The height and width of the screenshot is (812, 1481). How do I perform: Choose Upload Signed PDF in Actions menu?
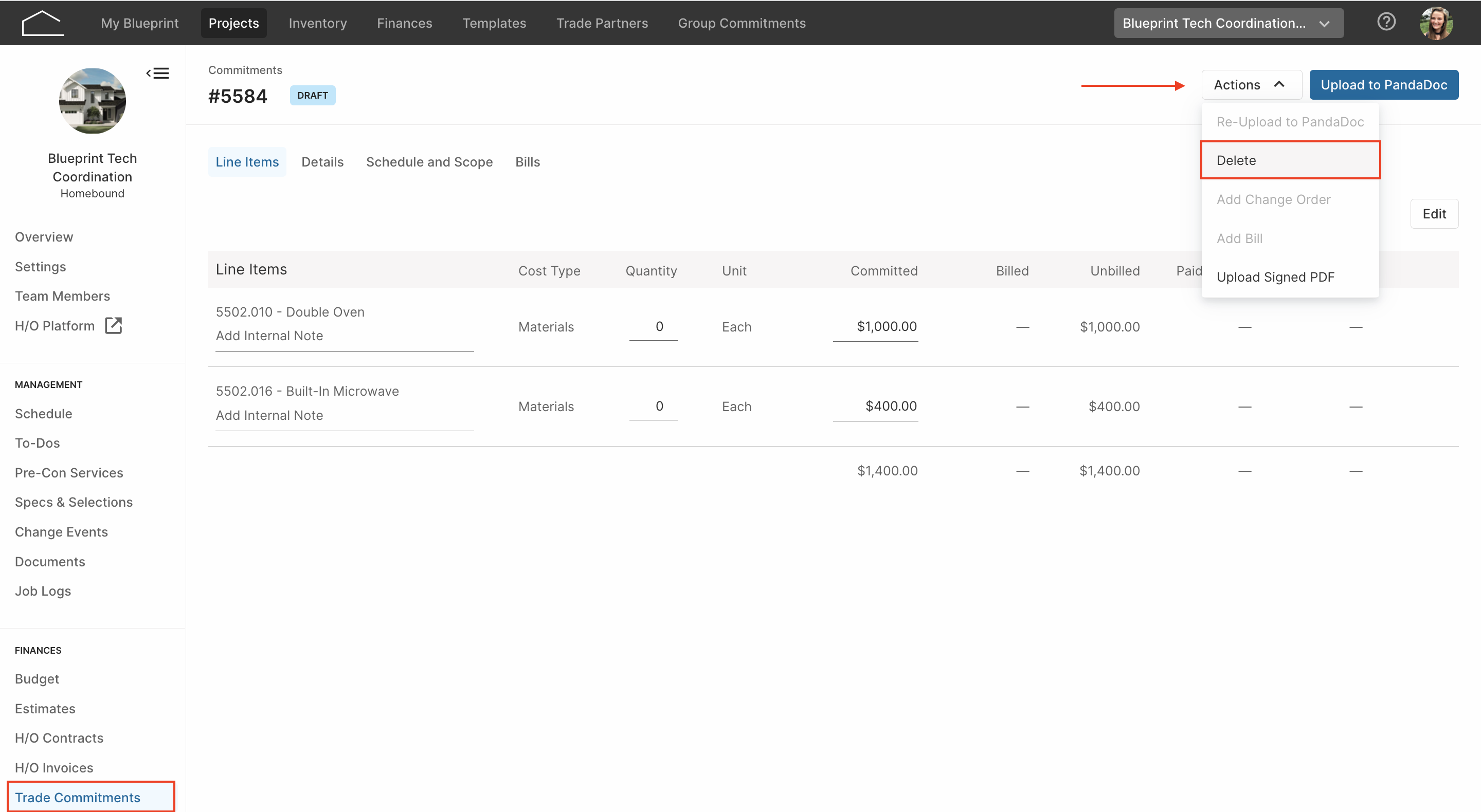(x=1290, y=277)
